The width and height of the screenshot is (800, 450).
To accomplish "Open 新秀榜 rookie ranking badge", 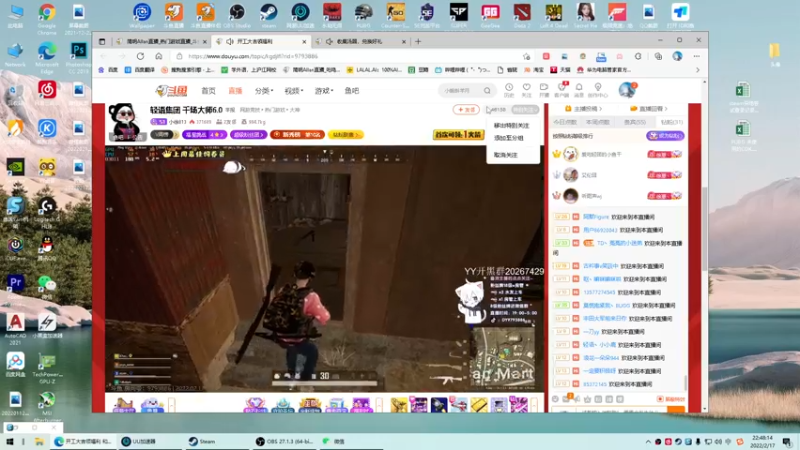I will (297, 135).
